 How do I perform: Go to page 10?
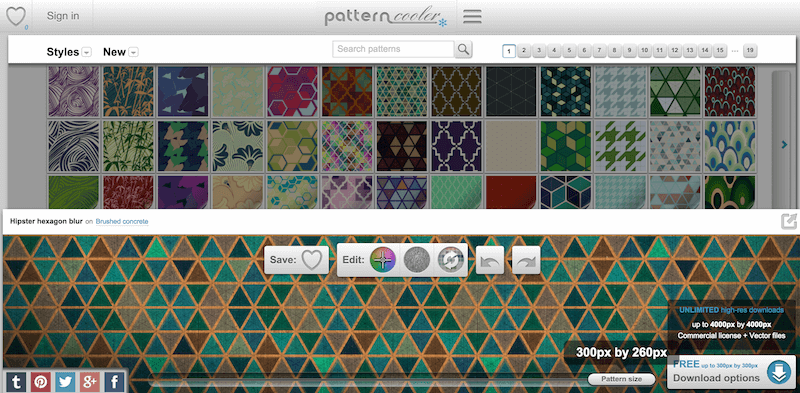click(x=644, y=51)
